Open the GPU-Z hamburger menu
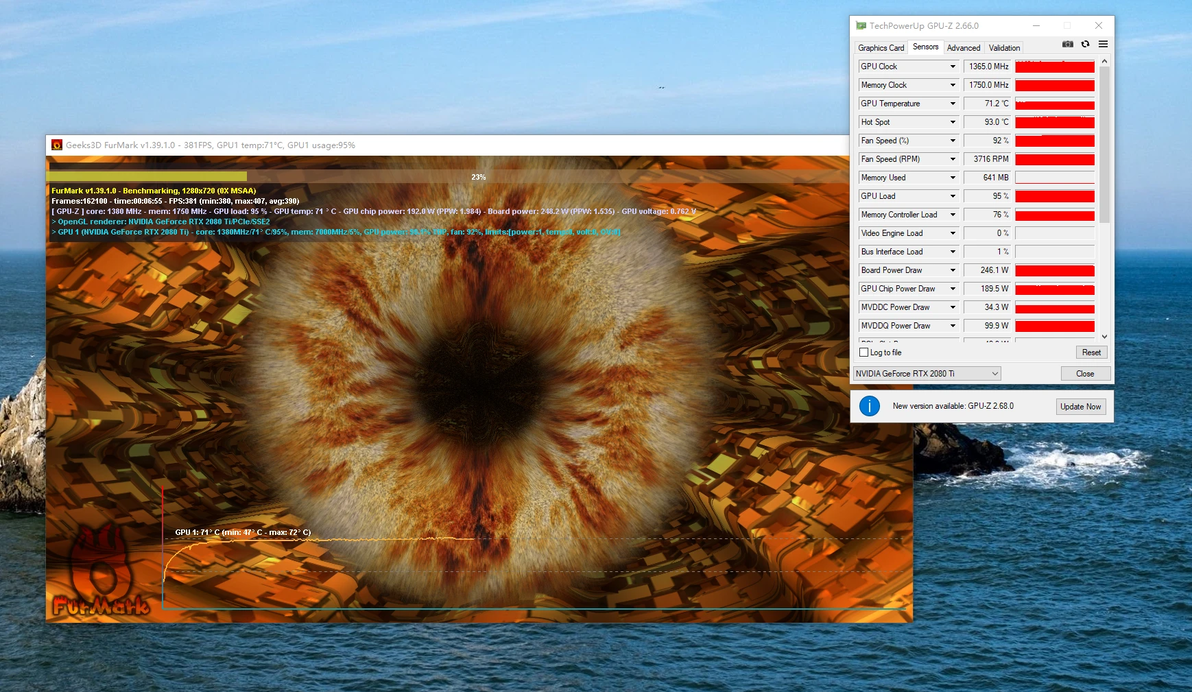 point(1103,44)
